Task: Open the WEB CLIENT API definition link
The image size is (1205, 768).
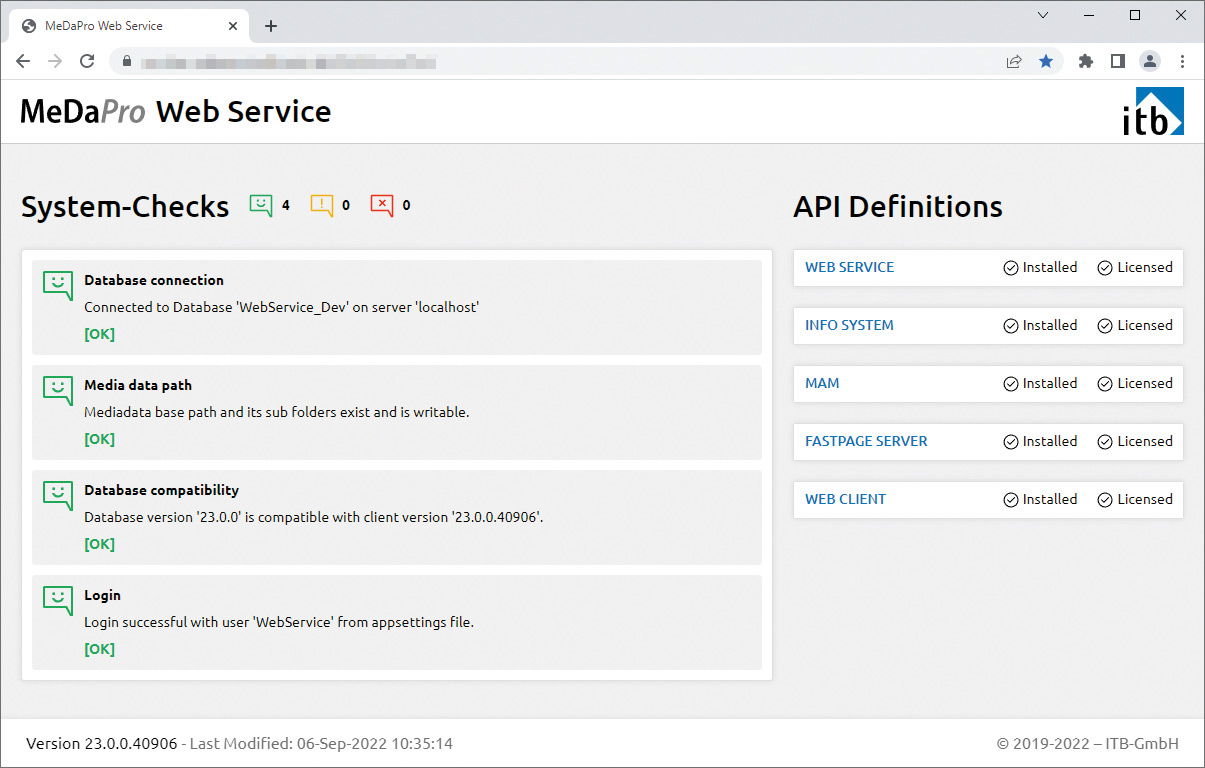Action: pyautogui.click(x=845, y=499)
